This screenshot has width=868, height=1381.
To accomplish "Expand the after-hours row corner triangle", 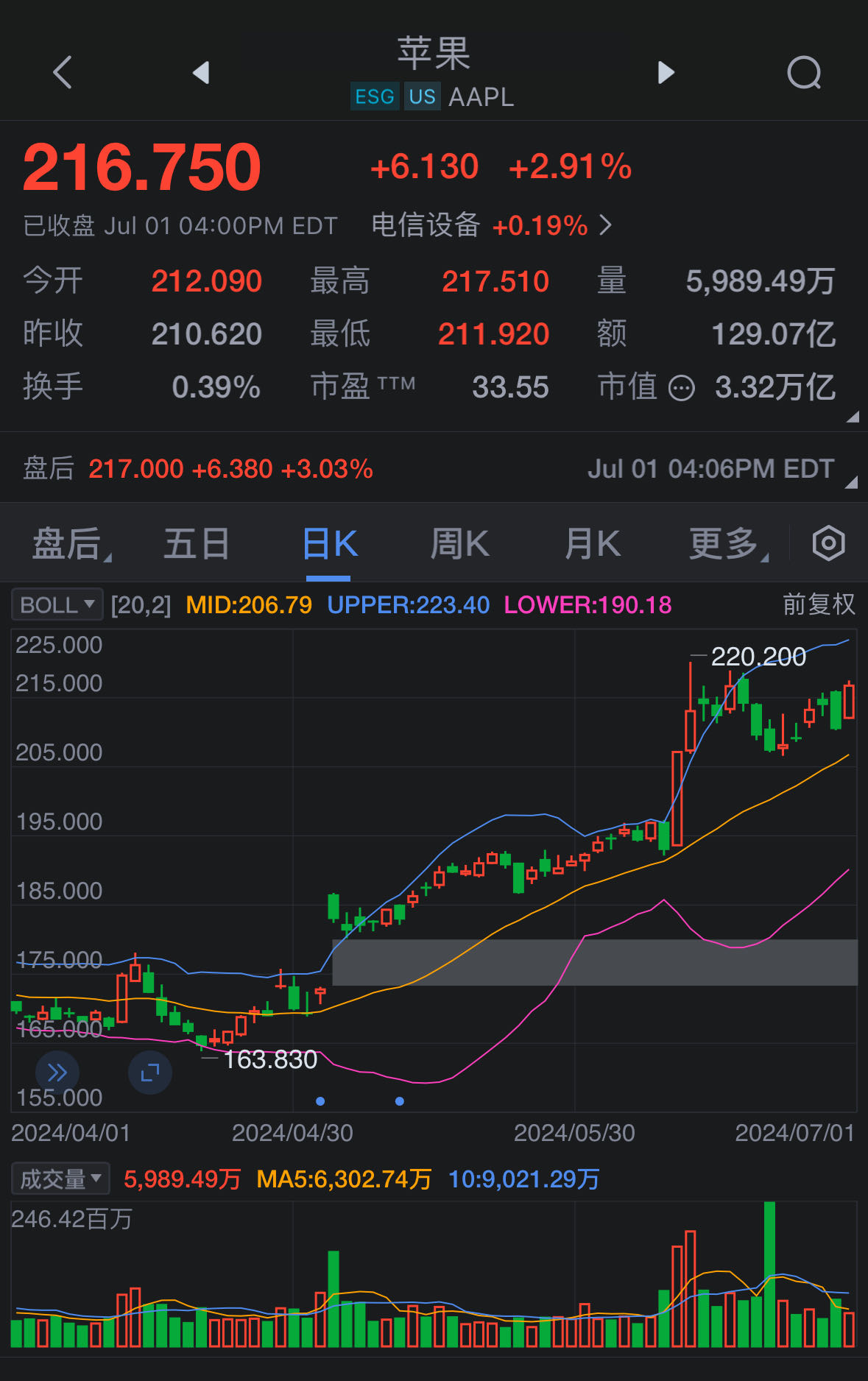I will coord(852,482).
